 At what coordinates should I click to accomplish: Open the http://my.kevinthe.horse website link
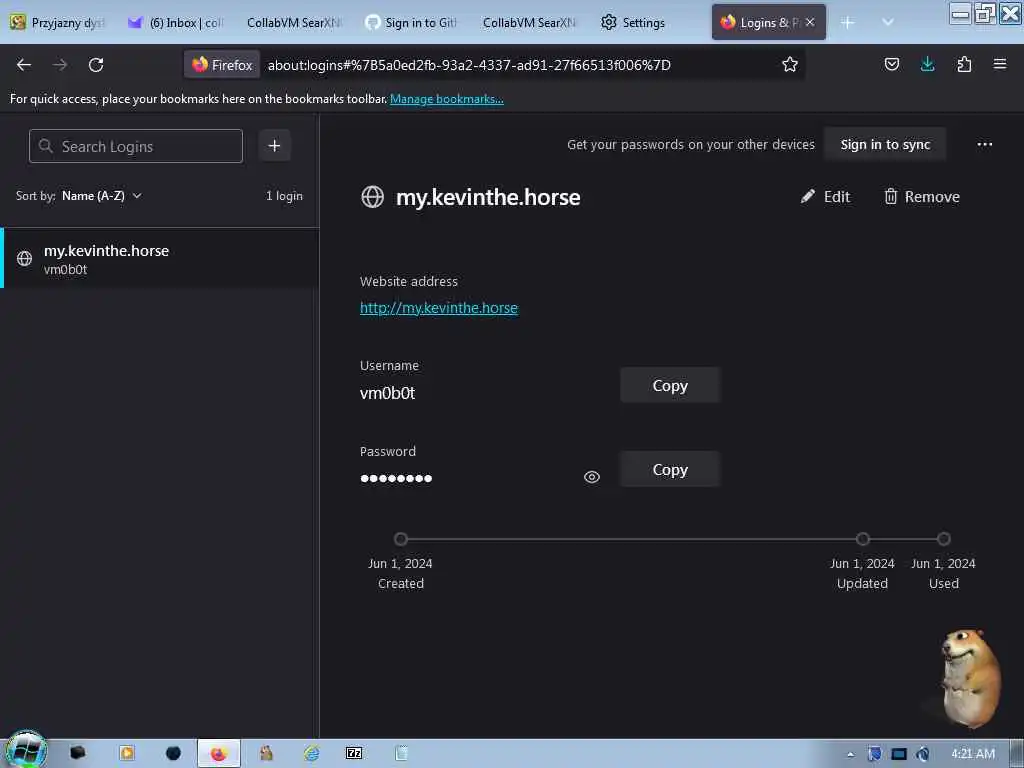coord(439,308)
